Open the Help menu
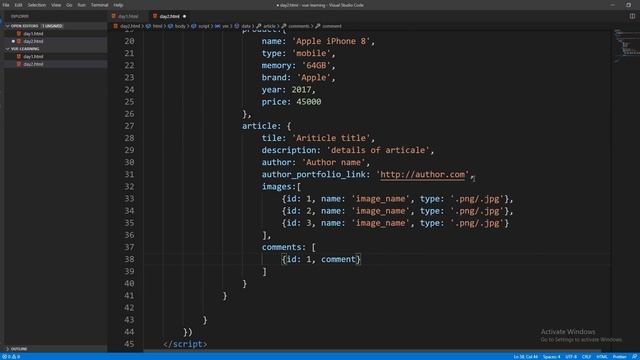This screenshot has height=360, width=640. click(118, 5)
